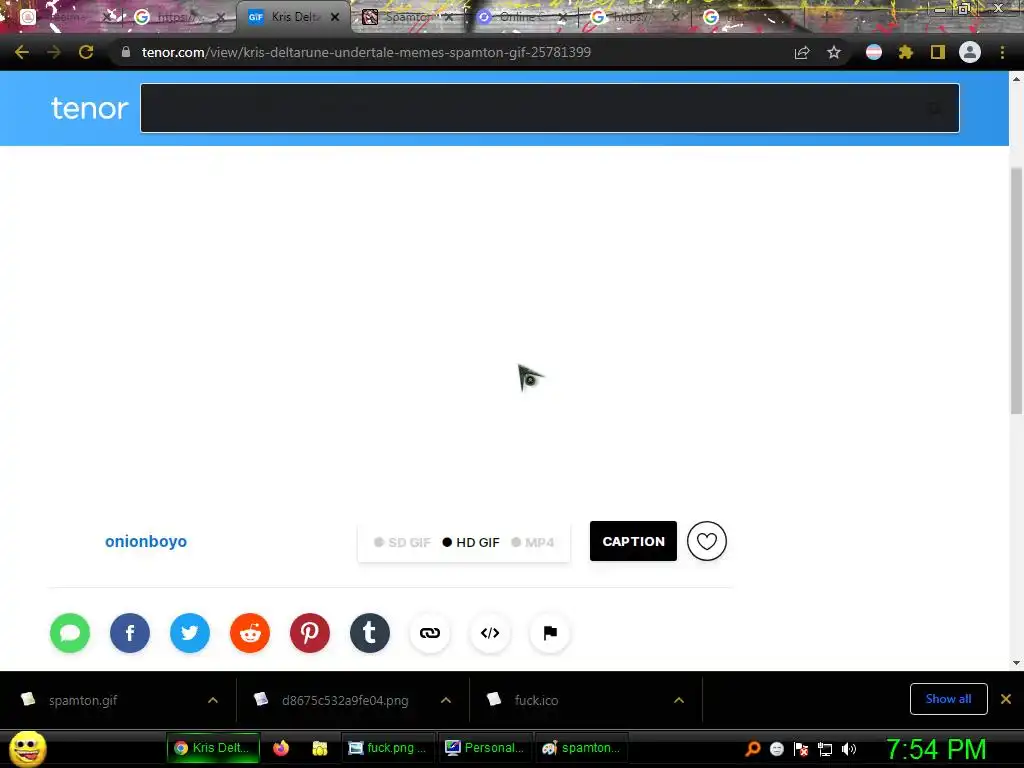The height and width of the screenshot is (768, 1024).
Task: Focus the tenor search box
Action: coord(550,108)
